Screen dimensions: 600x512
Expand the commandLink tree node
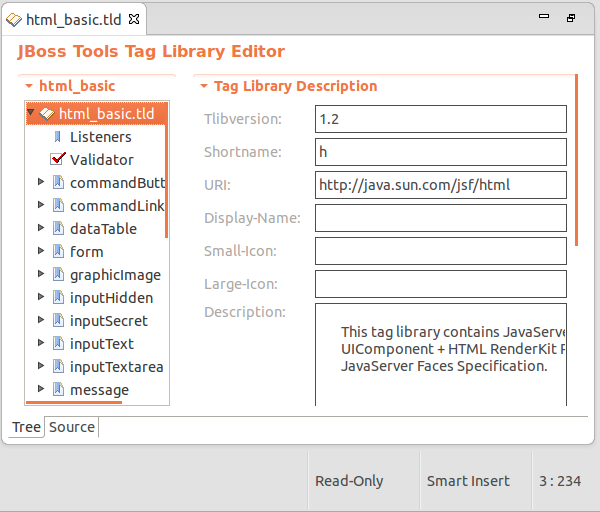(41, 205)
